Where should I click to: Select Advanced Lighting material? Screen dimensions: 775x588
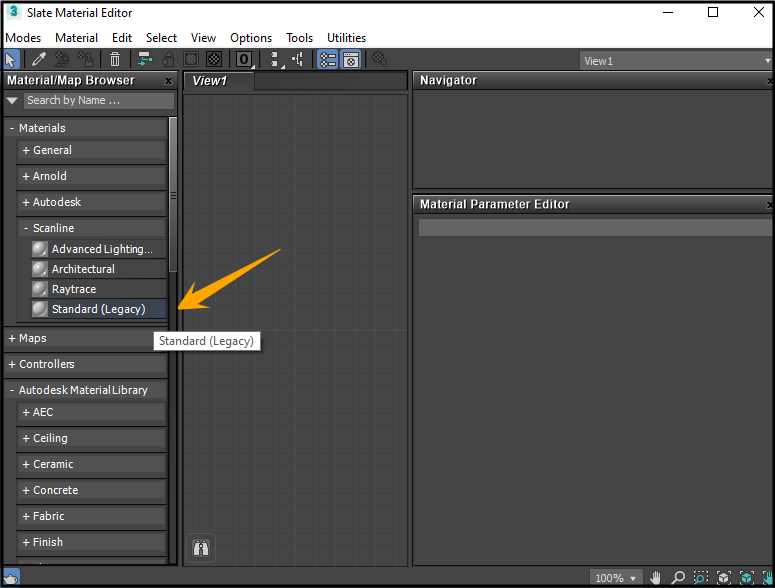98,249
